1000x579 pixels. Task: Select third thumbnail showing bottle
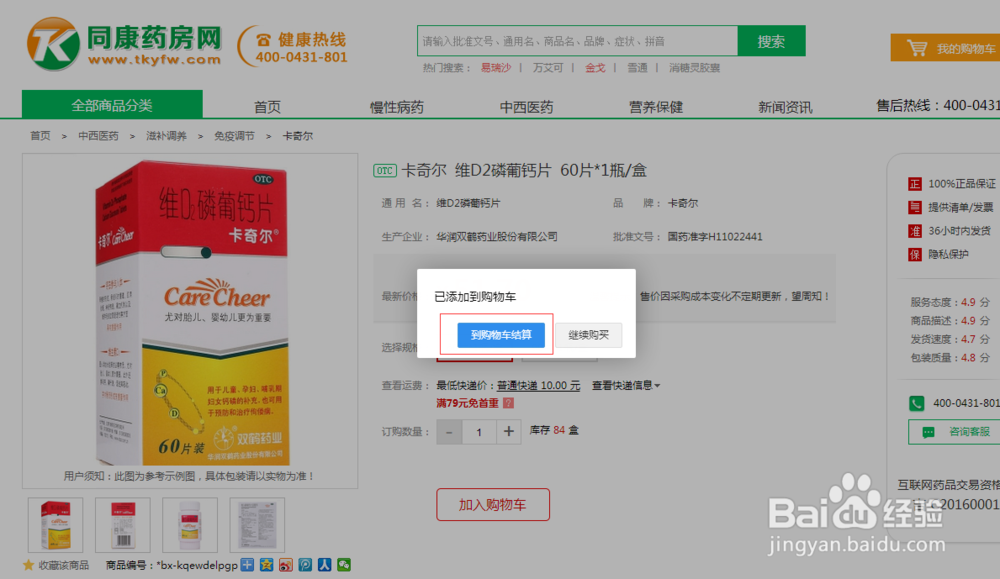tap(190, 525)
